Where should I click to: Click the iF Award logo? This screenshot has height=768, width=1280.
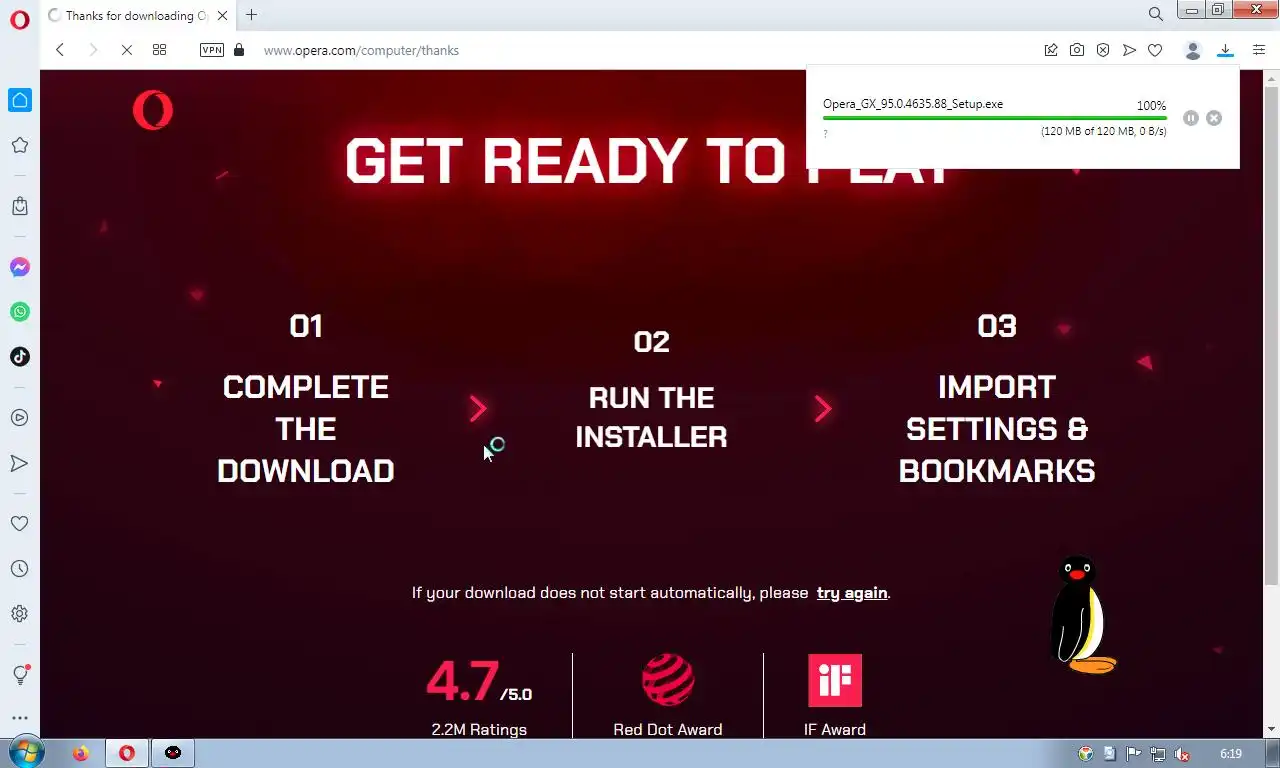click(835, 680)
